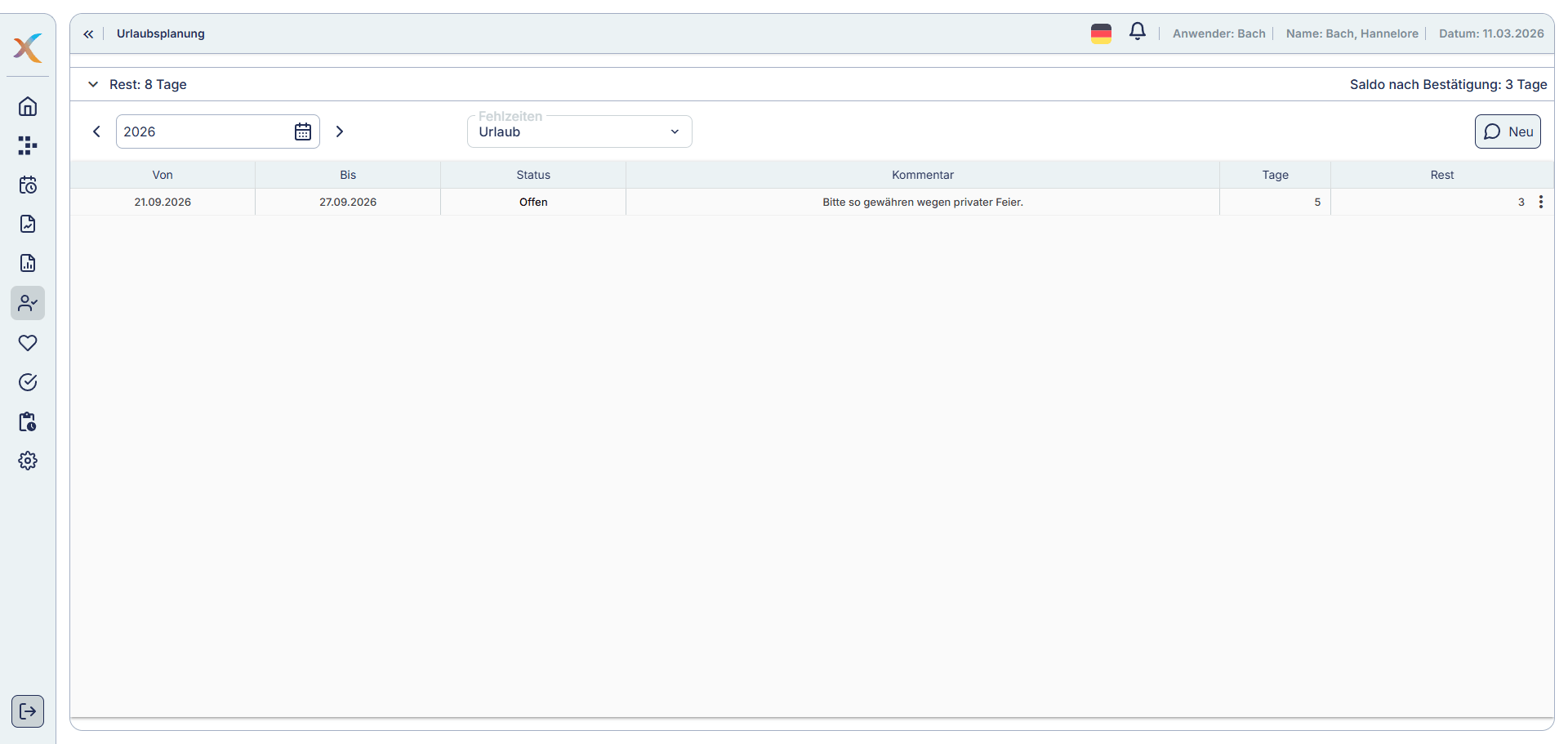The width and height of the screenshot is (1568, 744).
Task: Click the Status column header
Action: [x=533, y=176]
